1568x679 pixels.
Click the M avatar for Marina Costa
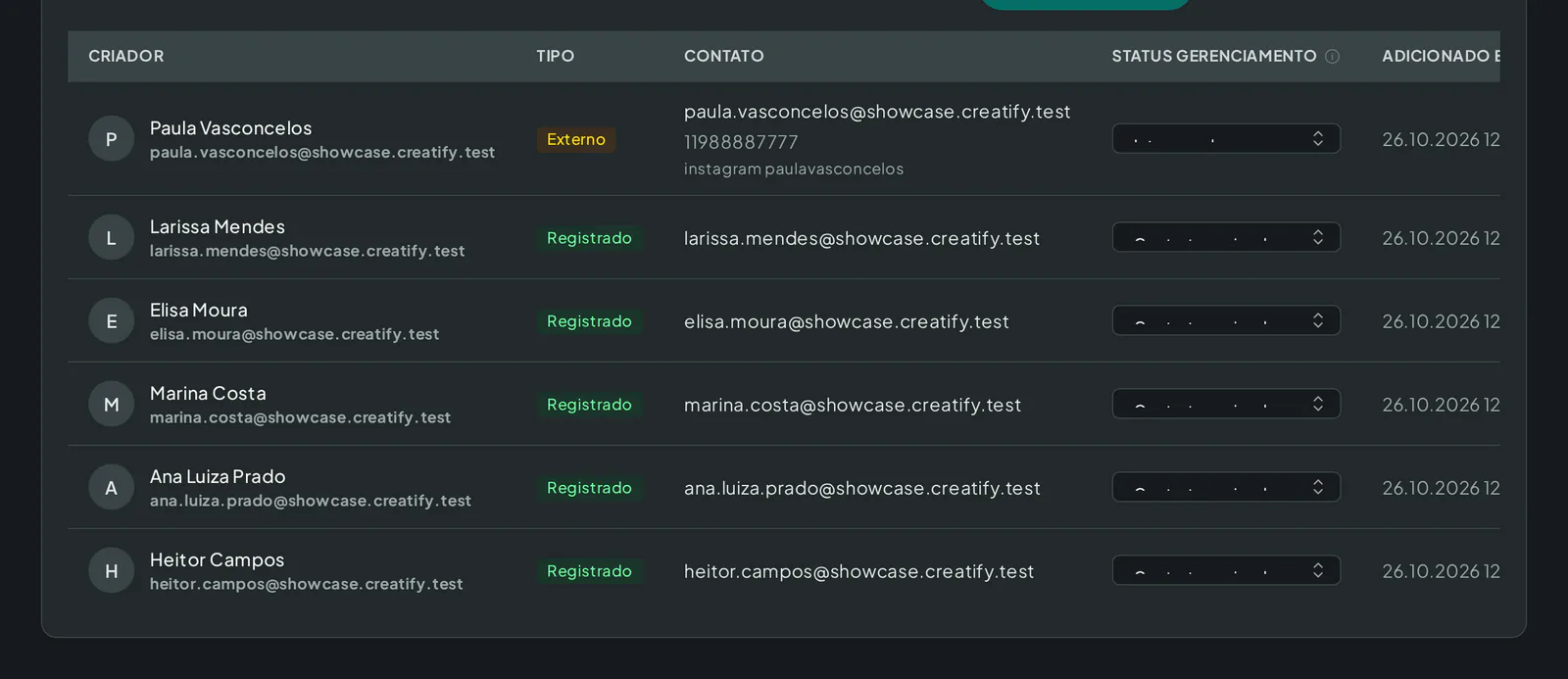tap(112, 405)
